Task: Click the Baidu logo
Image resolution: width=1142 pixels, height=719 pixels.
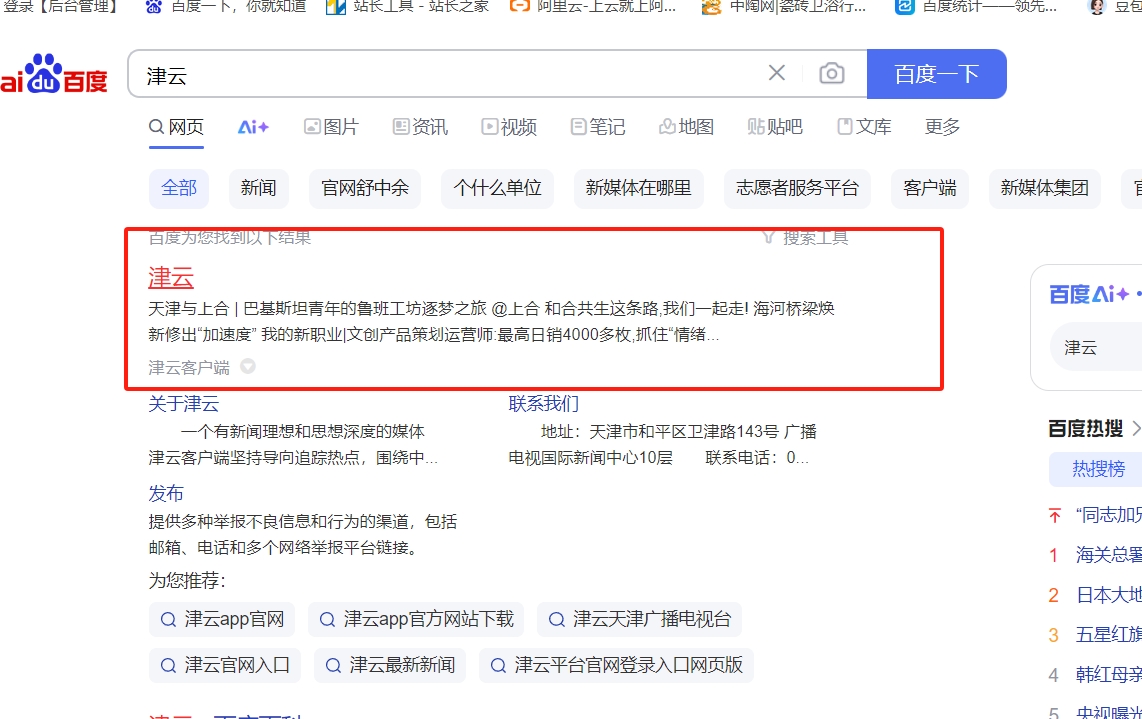Action: tap(53, 75)
